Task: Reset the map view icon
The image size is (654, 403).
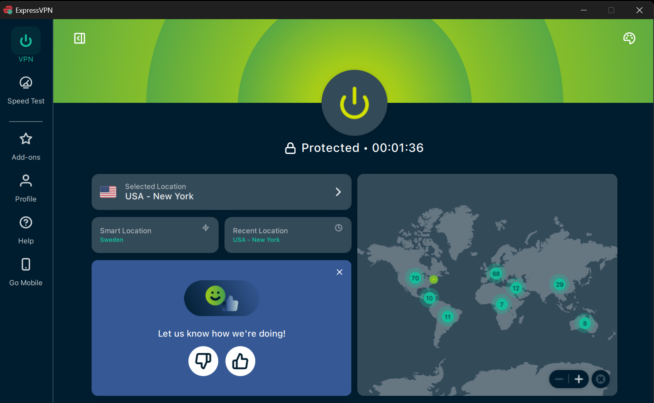Action: (x=601, y=379)
